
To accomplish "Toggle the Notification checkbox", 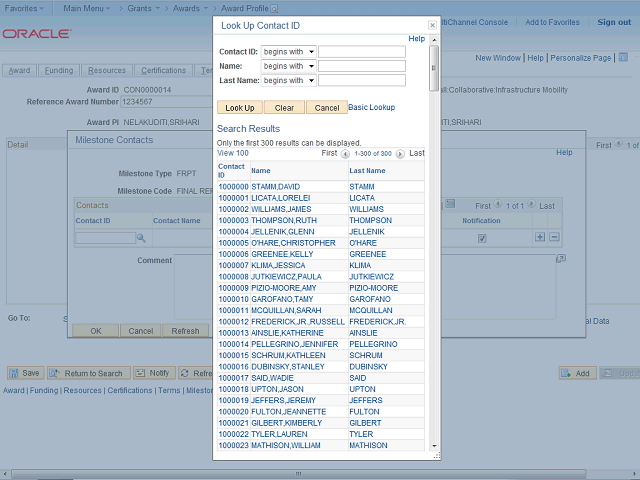I will pos(482,238).
